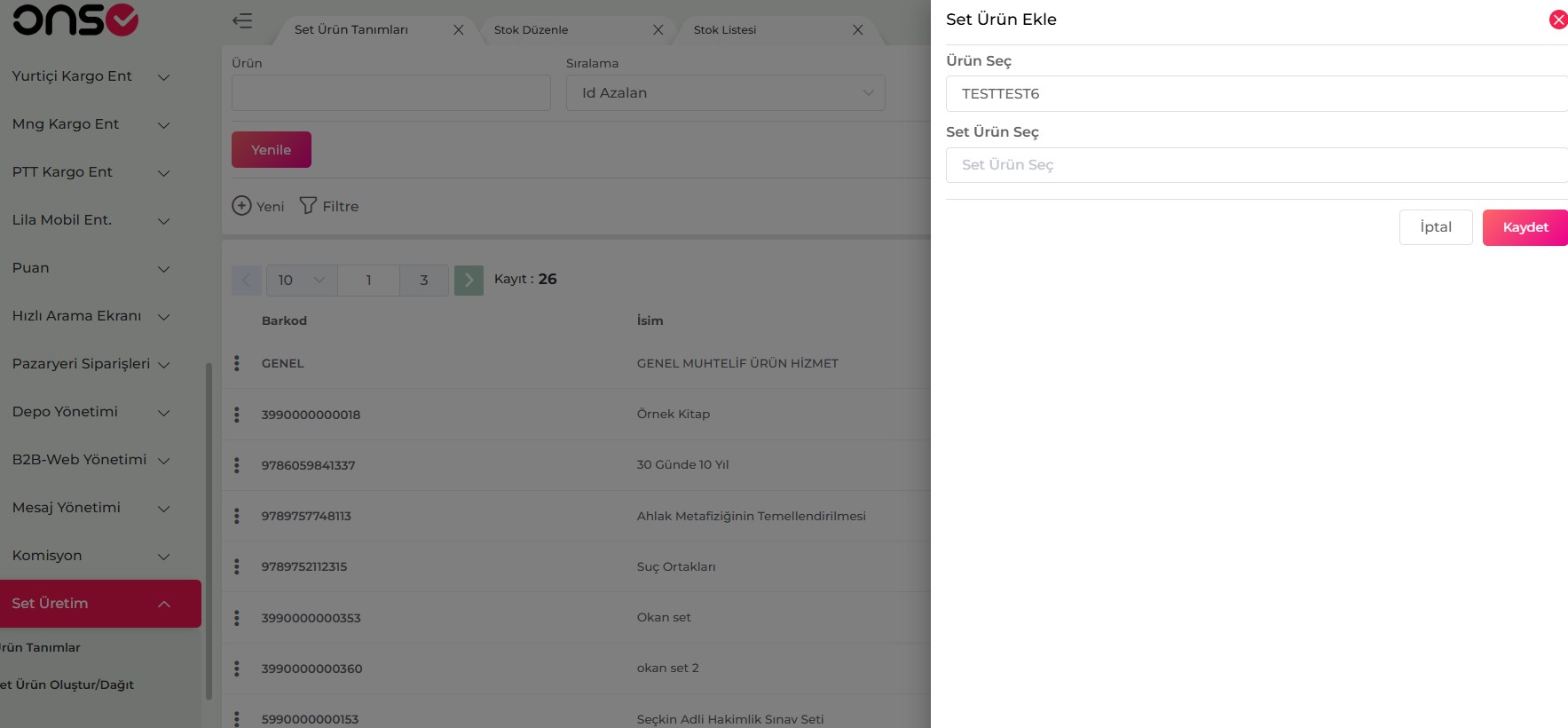Image resolution: width=1568 pixels, height=728 pixels.
Task: Go to the next page arrow
Action: [469, 280]
